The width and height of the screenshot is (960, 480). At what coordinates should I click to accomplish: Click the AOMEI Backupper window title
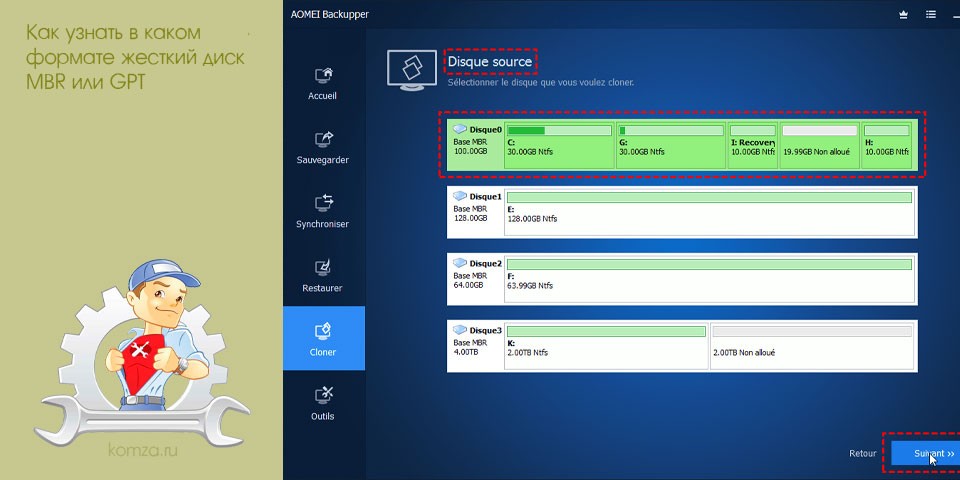(x=330, y=15)
